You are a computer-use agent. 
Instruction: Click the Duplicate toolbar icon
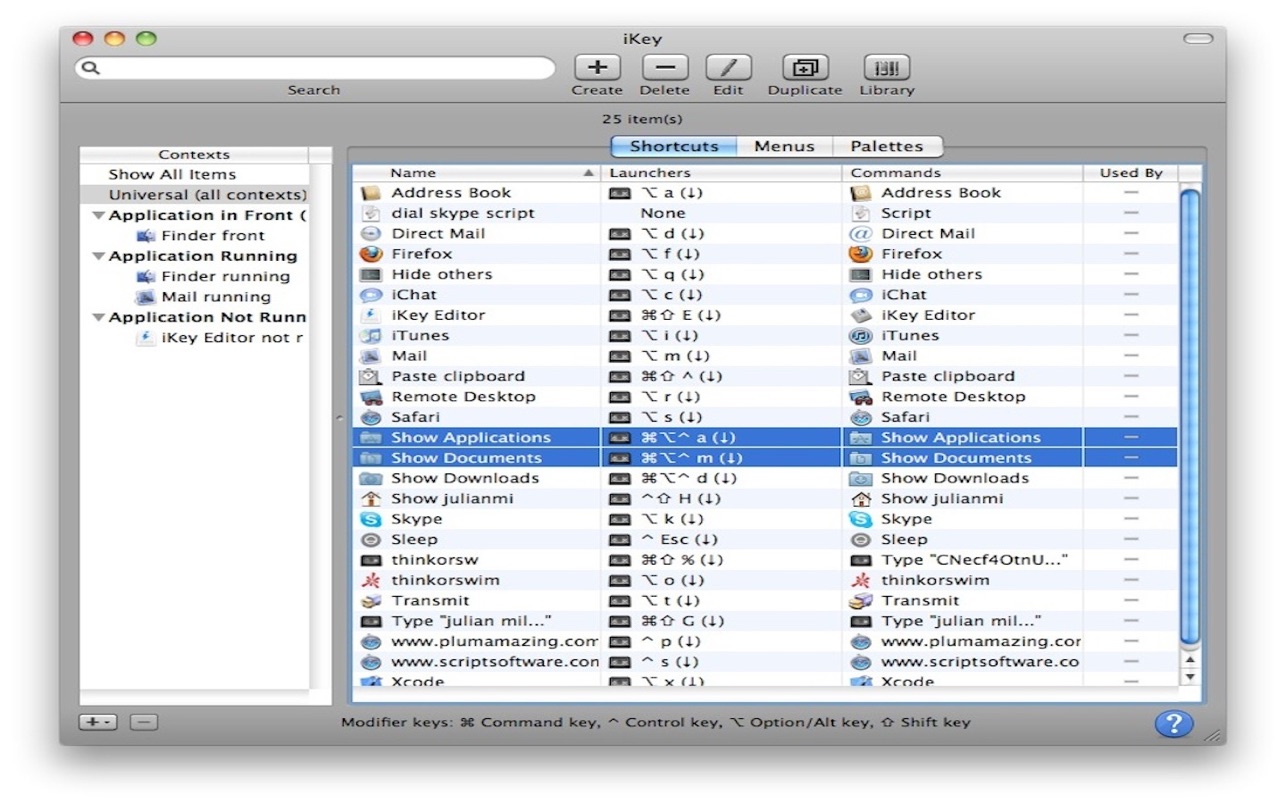(x=805, y=68)
